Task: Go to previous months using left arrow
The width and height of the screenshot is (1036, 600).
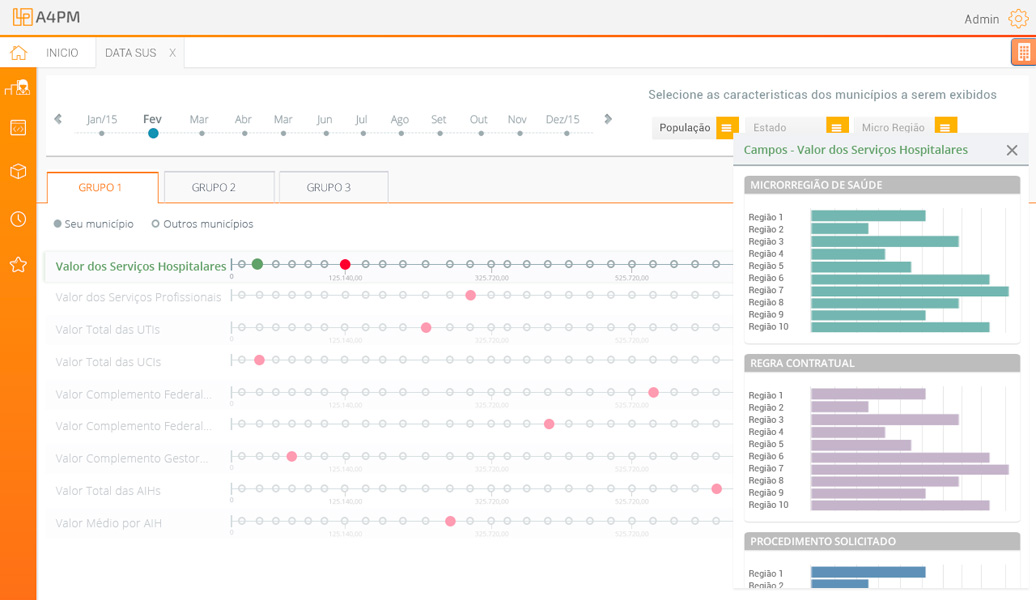Action: click(x=58, y=119)
